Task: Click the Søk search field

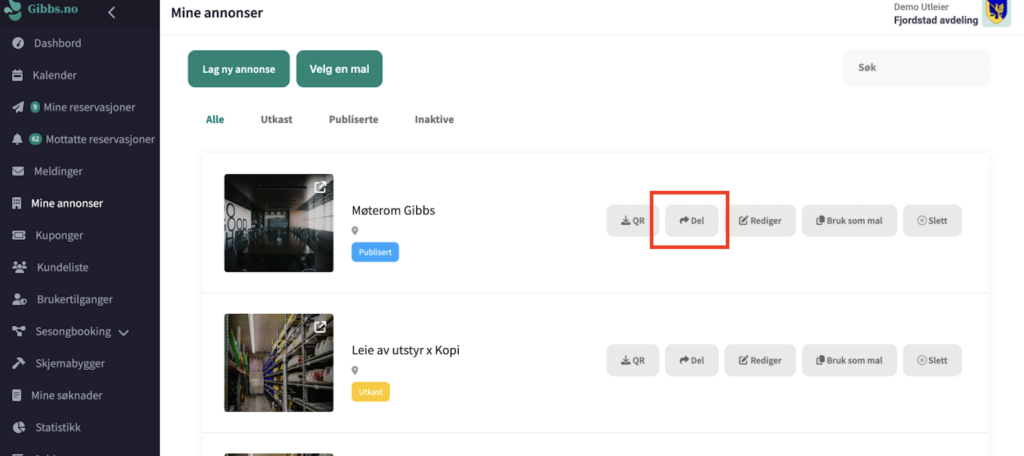Action: tap(916, 68)
